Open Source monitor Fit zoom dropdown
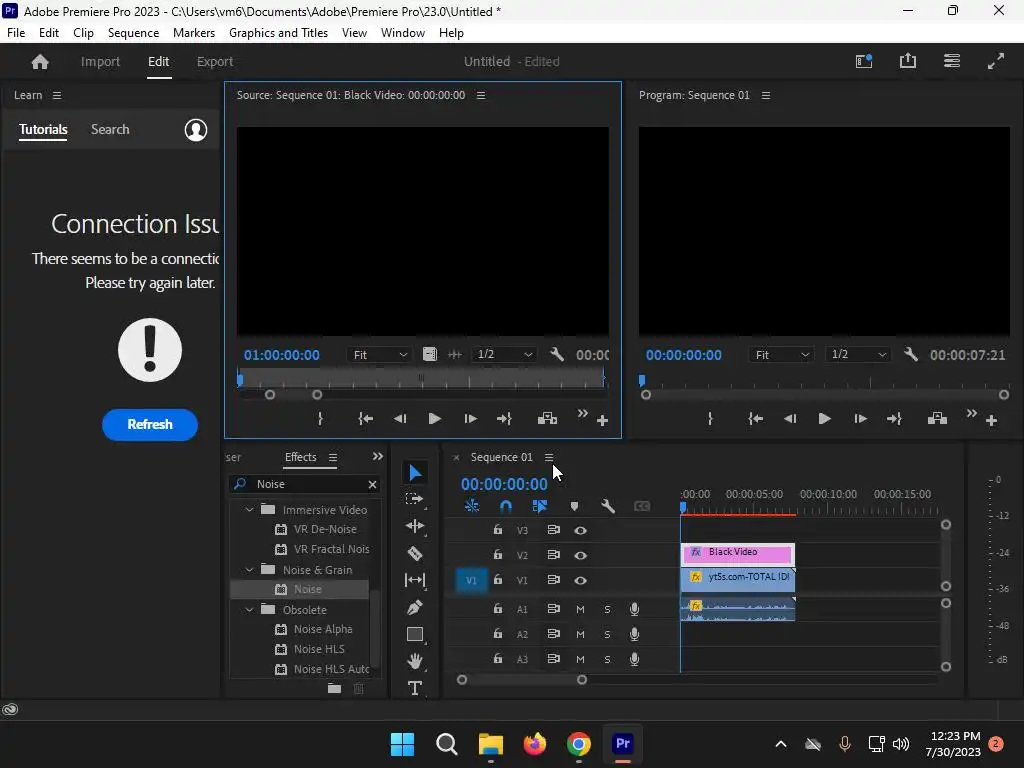 click(x=379, y=355)
